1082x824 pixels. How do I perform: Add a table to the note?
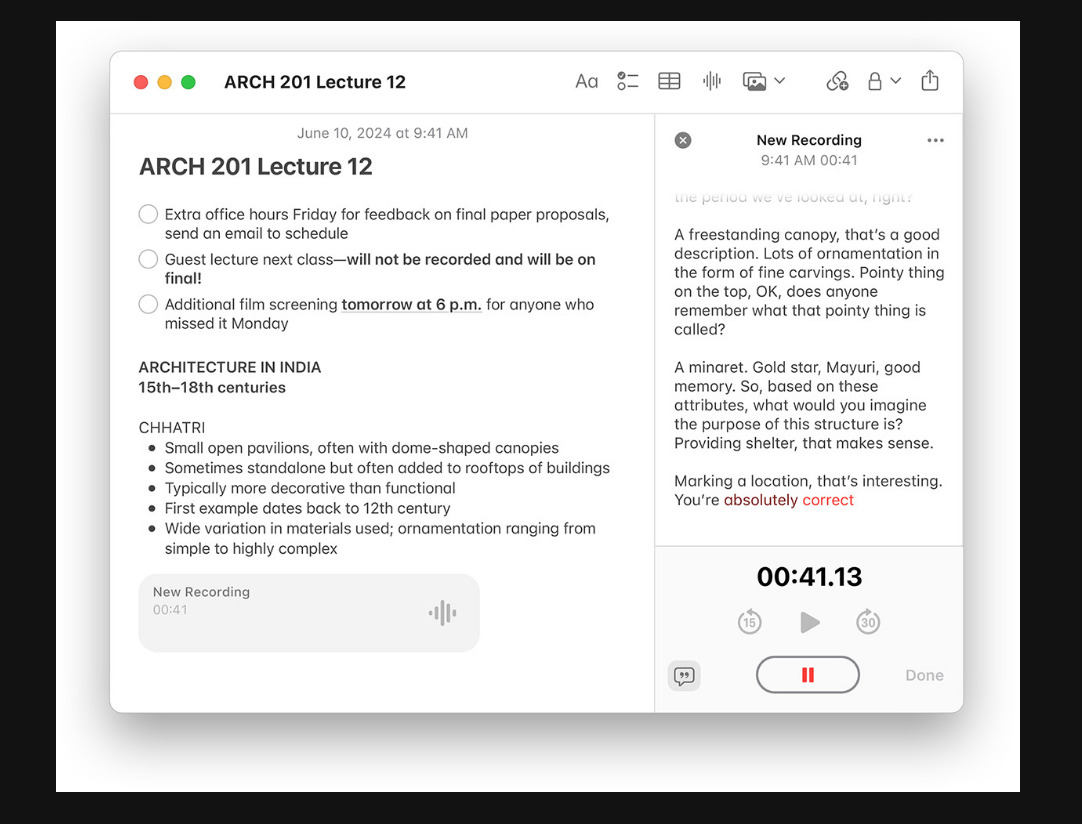point(669,82)
